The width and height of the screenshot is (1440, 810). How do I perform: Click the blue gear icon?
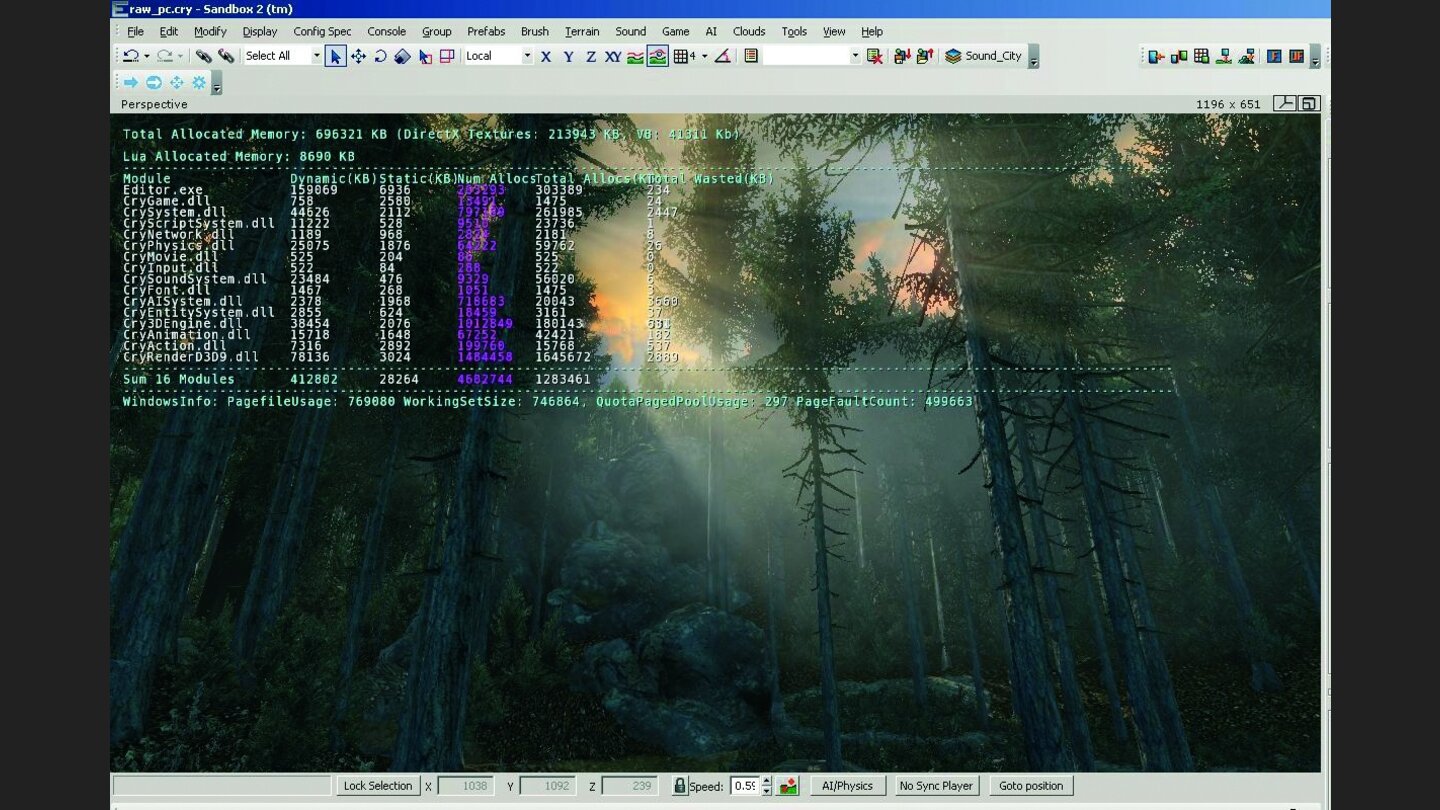tap(198, 83)
